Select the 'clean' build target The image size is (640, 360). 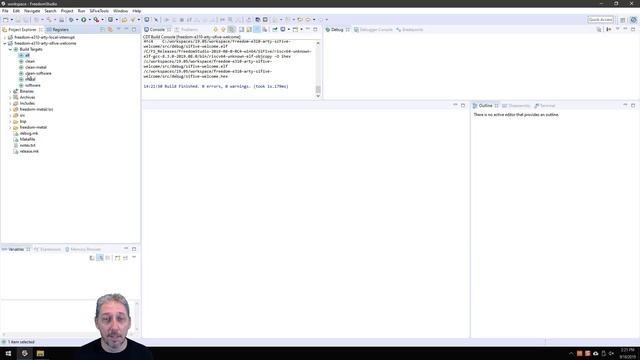click(30, 61)
